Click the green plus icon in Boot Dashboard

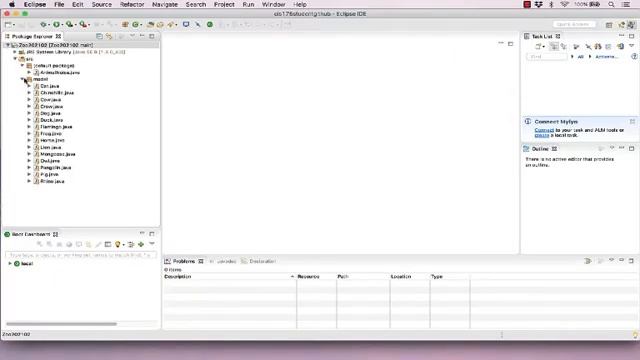(141, 244)
